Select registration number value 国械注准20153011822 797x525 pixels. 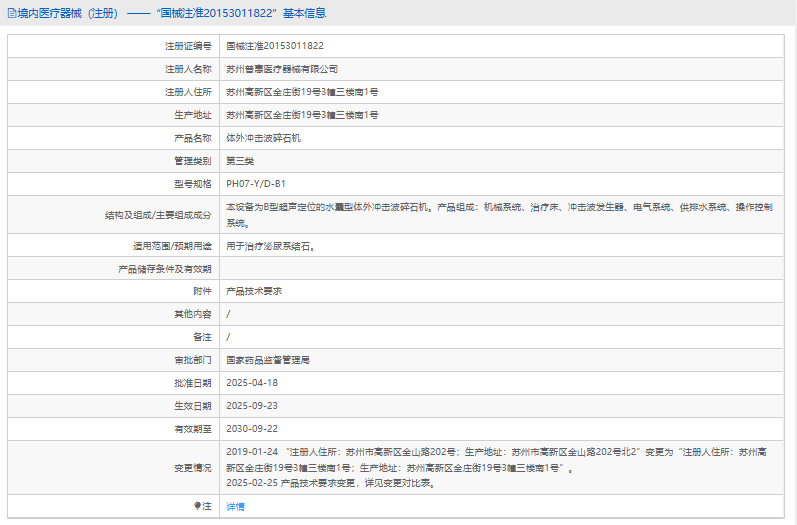click(x=275, y=46)
